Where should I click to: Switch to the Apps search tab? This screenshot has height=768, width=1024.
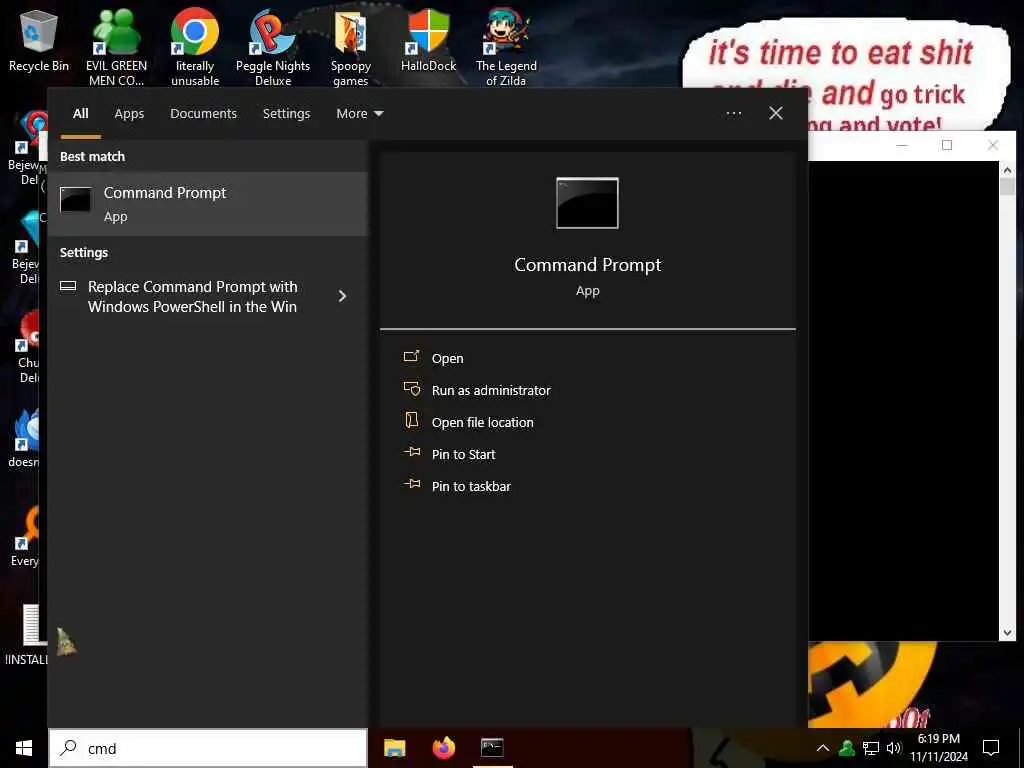point(129,114)
